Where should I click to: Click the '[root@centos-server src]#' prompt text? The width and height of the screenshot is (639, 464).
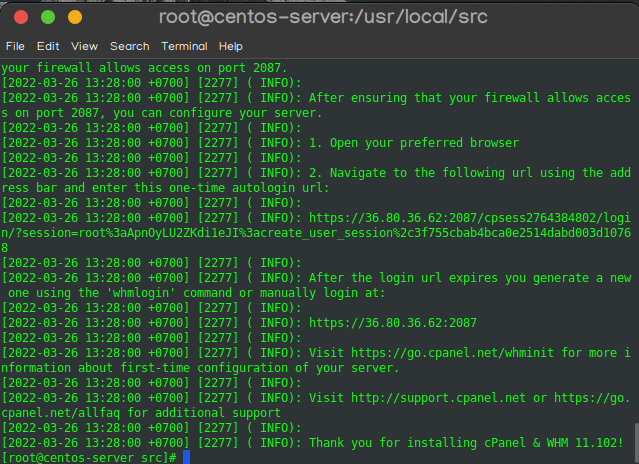click(89, 457)
